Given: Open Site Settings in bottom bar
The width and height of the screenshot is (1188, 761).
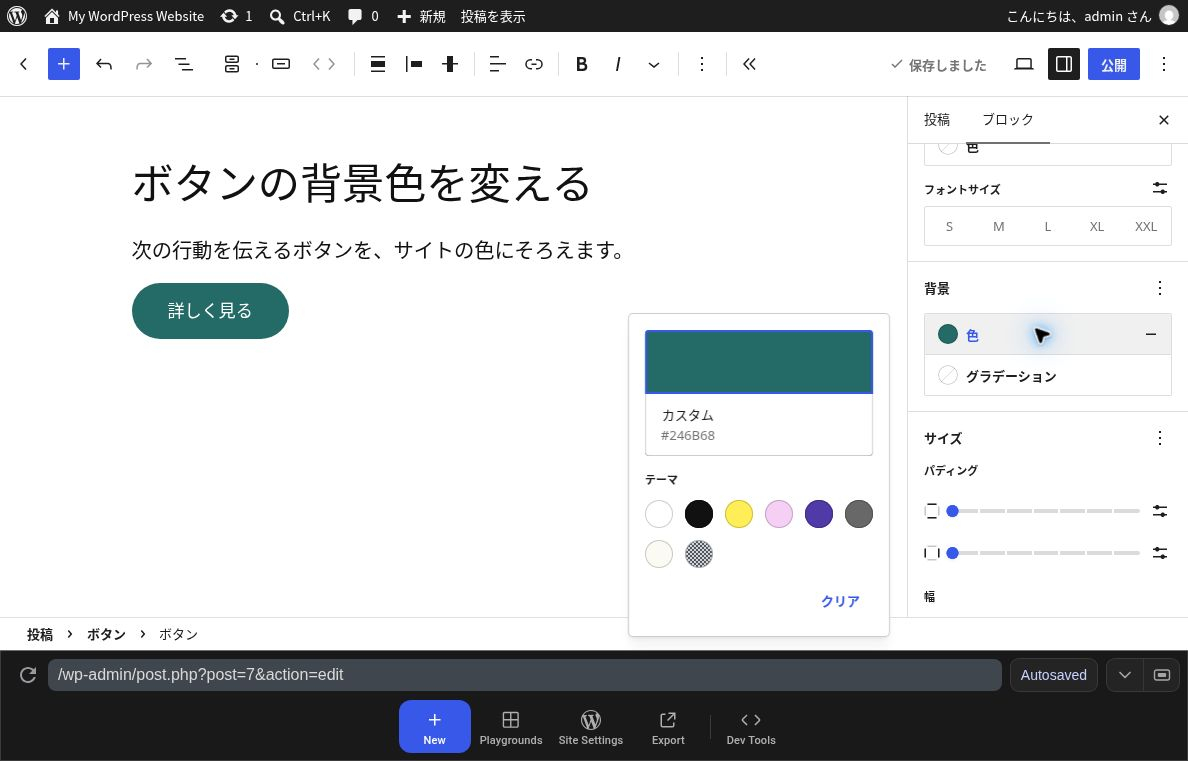Looking at the screenshot, I should tap(591, 727).
